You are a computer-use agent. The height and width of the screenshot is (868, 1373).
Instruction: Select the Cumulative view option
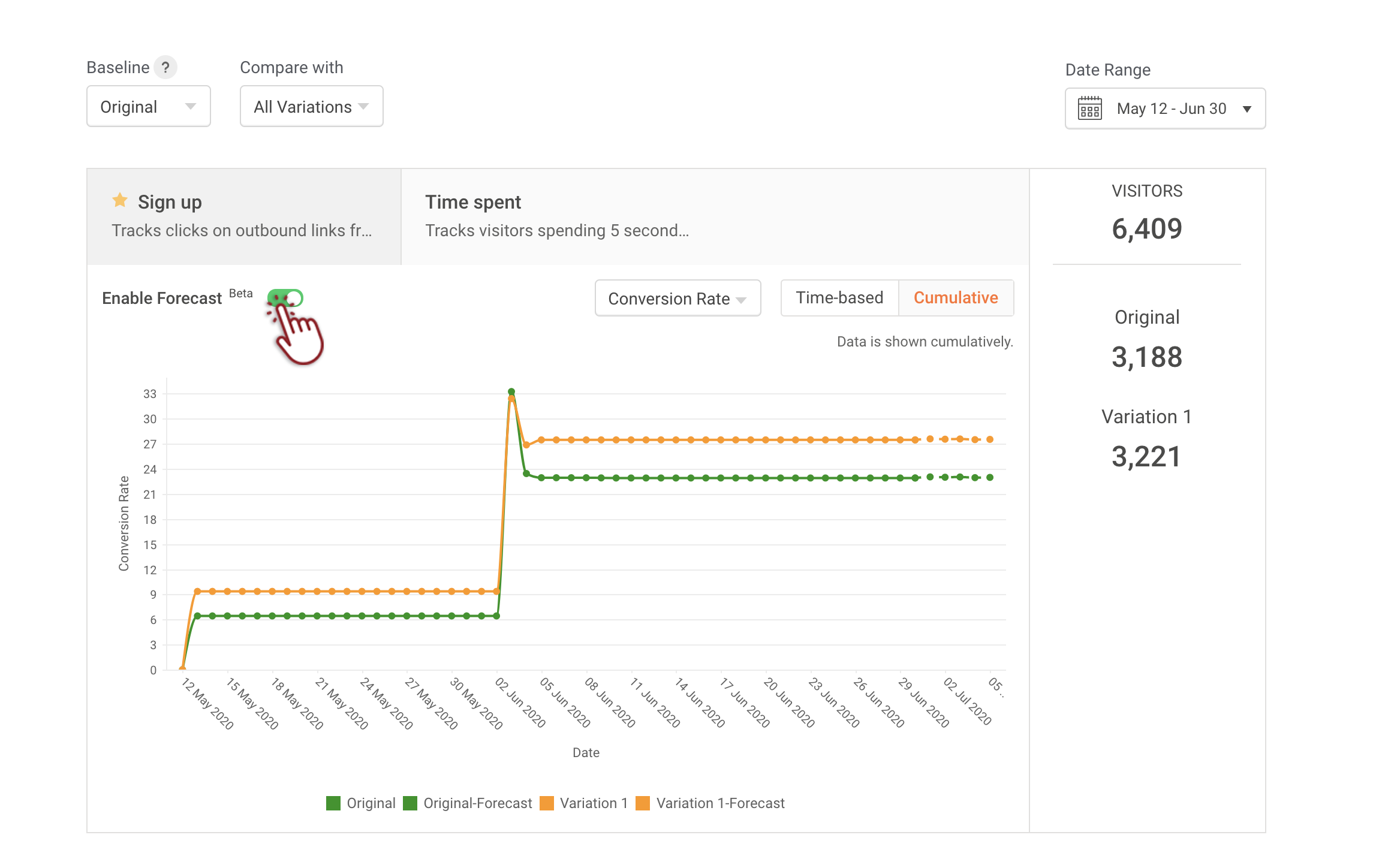(956, 298)
